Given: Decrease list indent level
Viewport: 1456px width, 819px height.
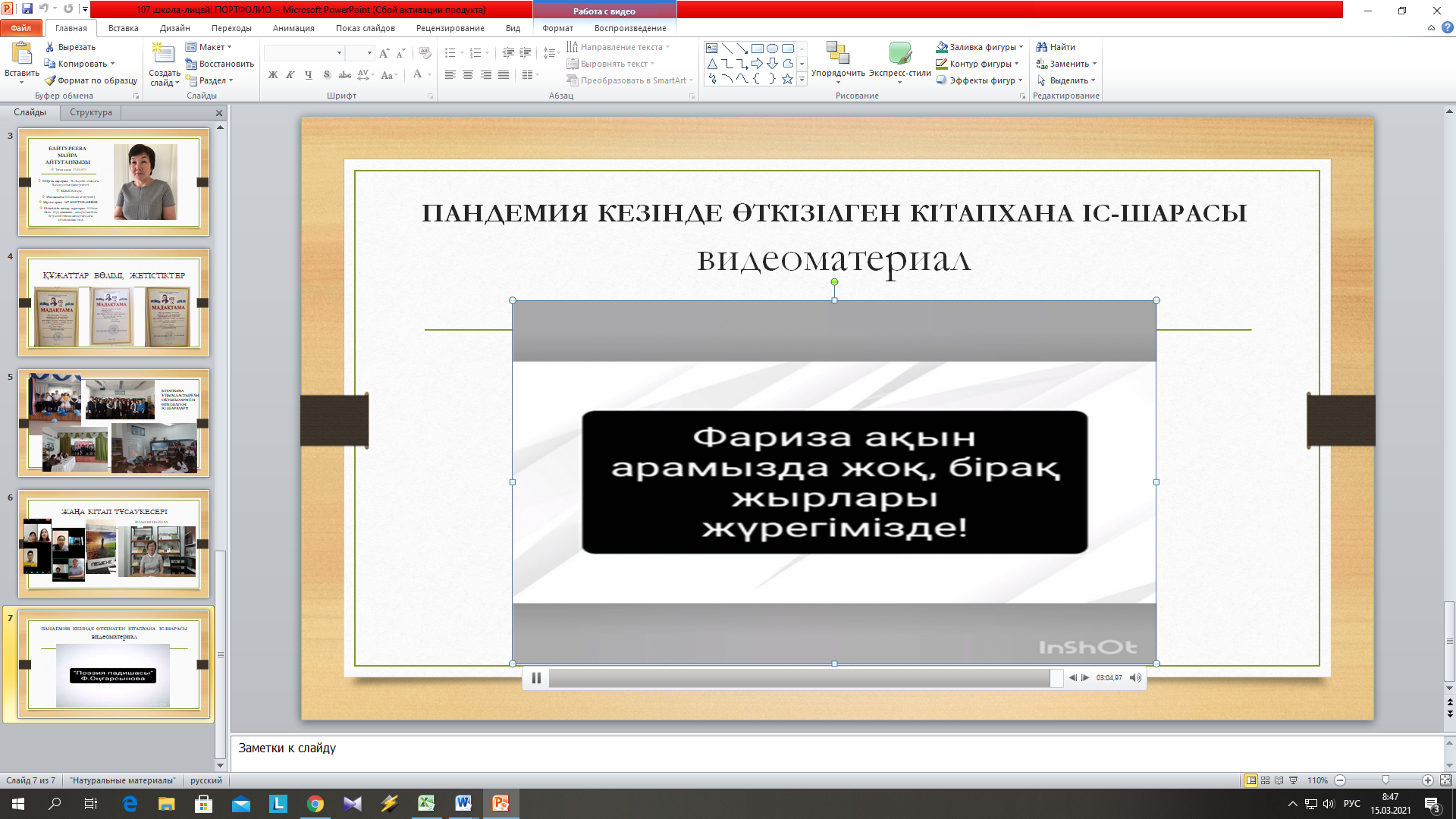Looking at the screenshot, I should (508, 53).
